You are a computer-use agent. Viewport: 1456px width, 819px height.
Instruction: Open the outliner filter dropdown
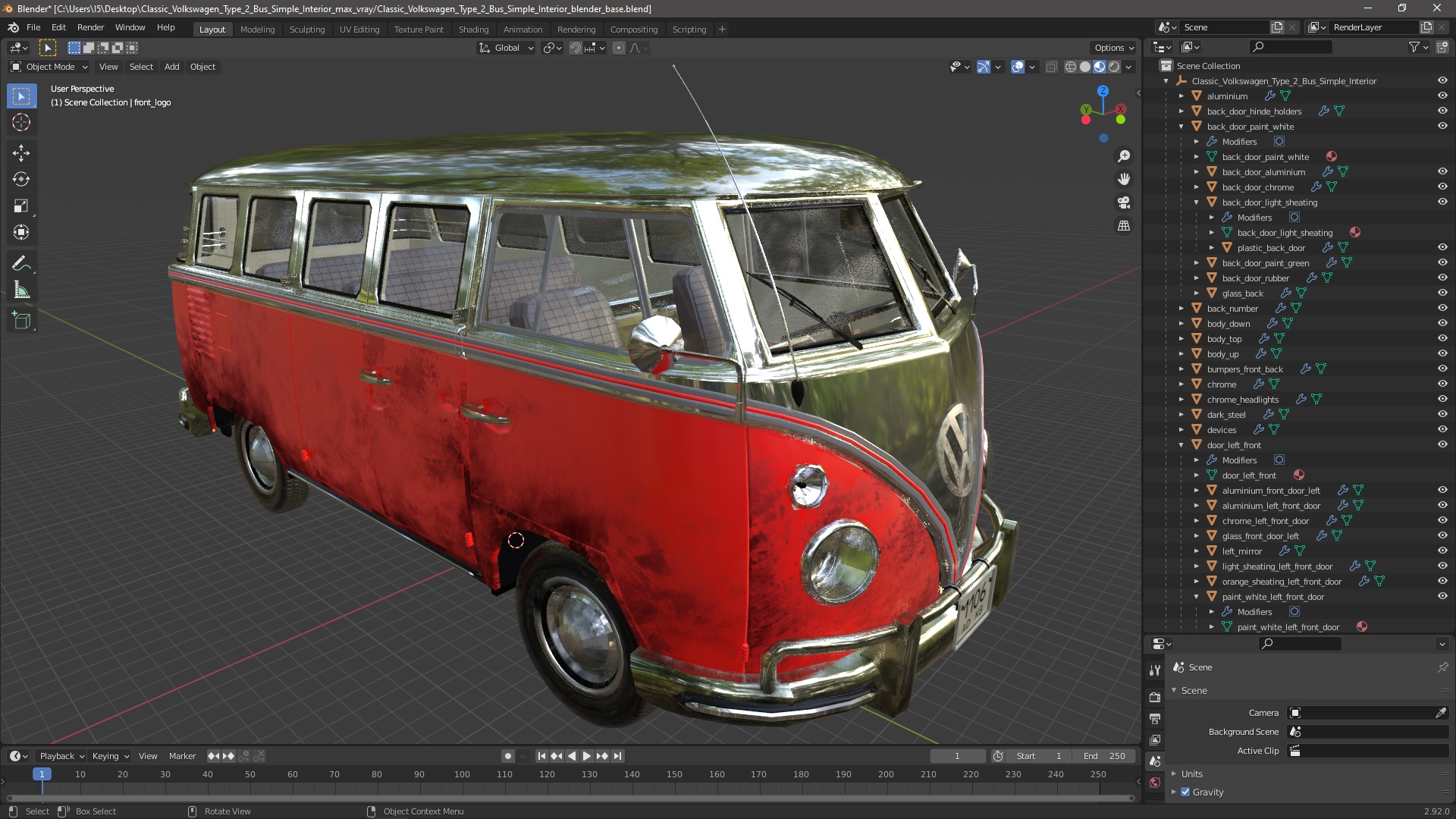(x=1418, y=47)
